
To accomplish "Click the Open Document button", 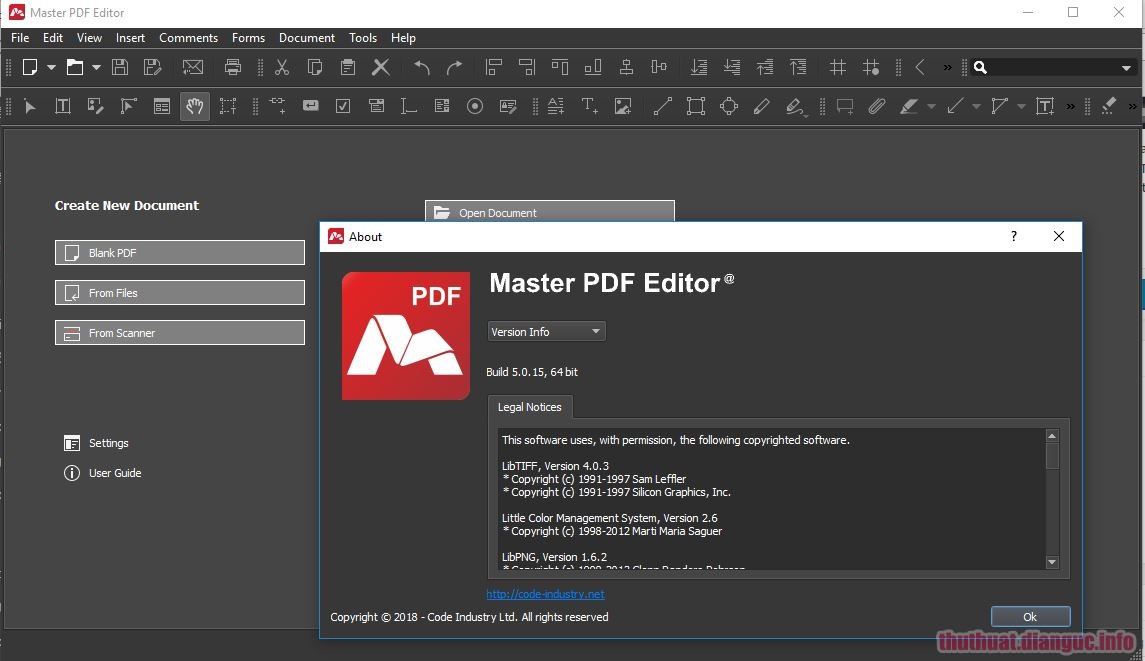I will pos(550,212).
